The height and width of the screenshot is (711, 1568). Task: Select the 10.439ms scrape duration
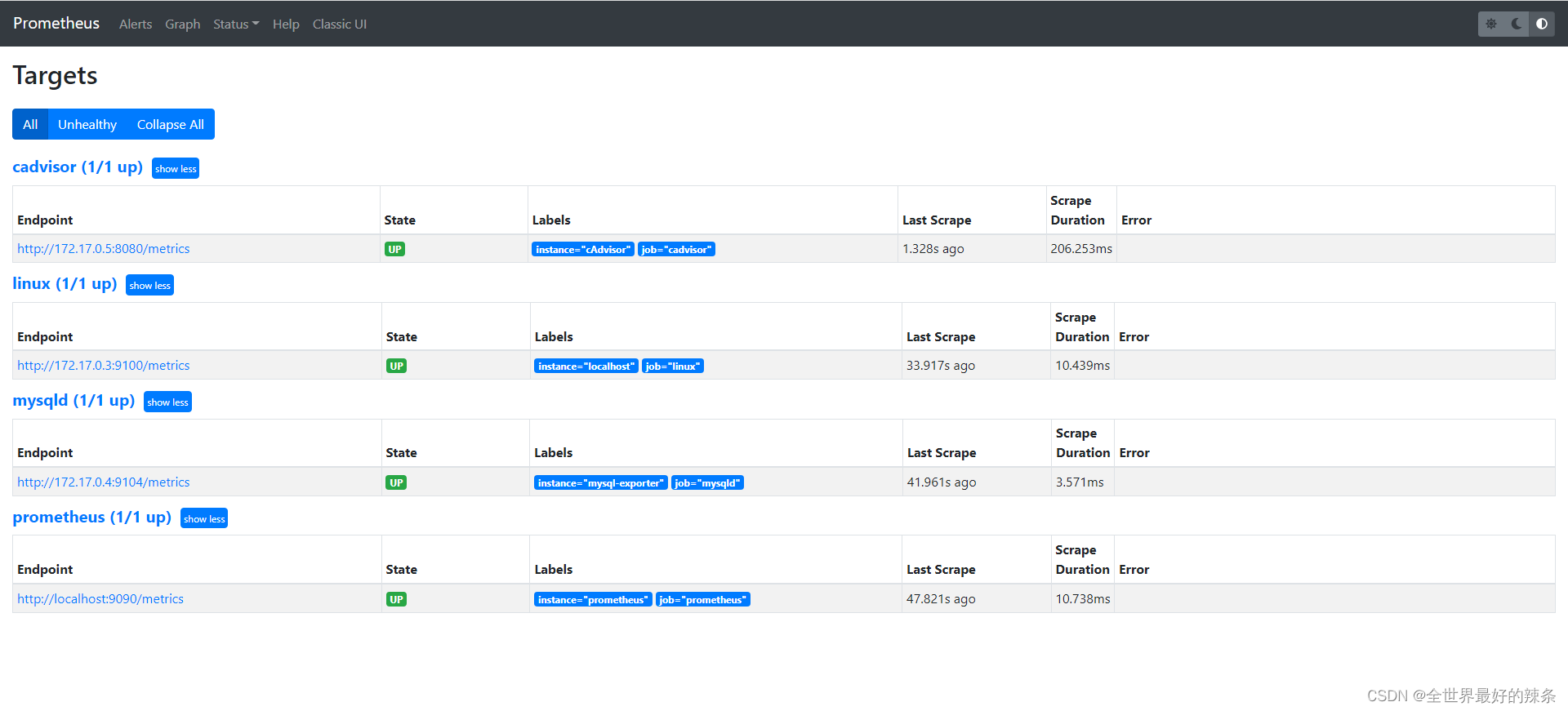point(1083,366)
